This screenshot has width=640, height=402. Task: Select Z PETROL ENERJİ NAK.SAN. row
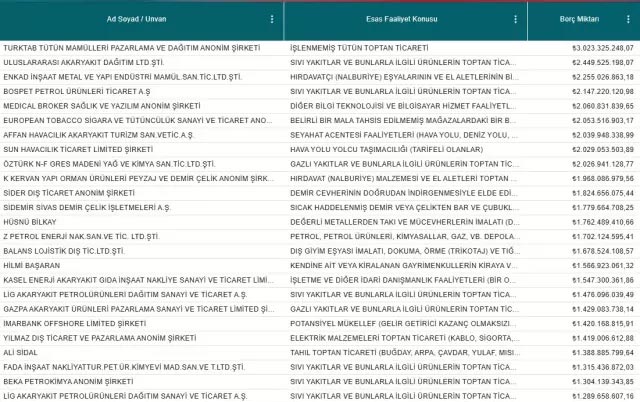(320, 237)
